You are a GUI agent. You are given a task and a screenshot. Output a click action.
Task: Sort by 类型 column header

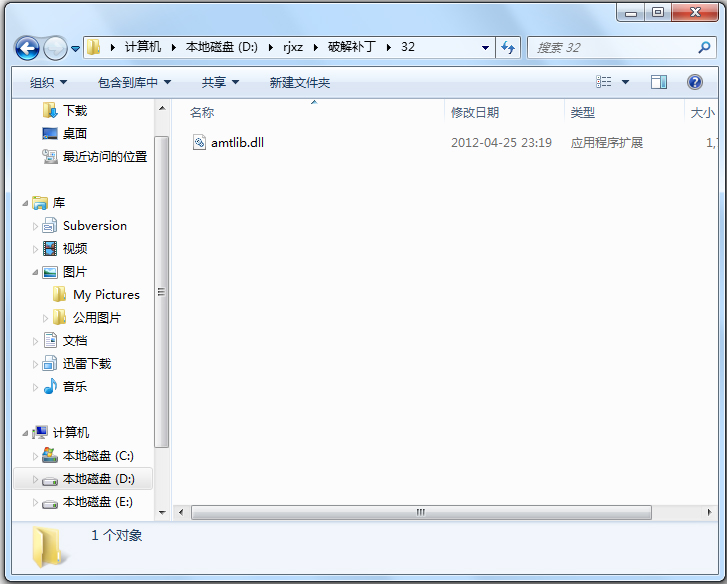583,112
